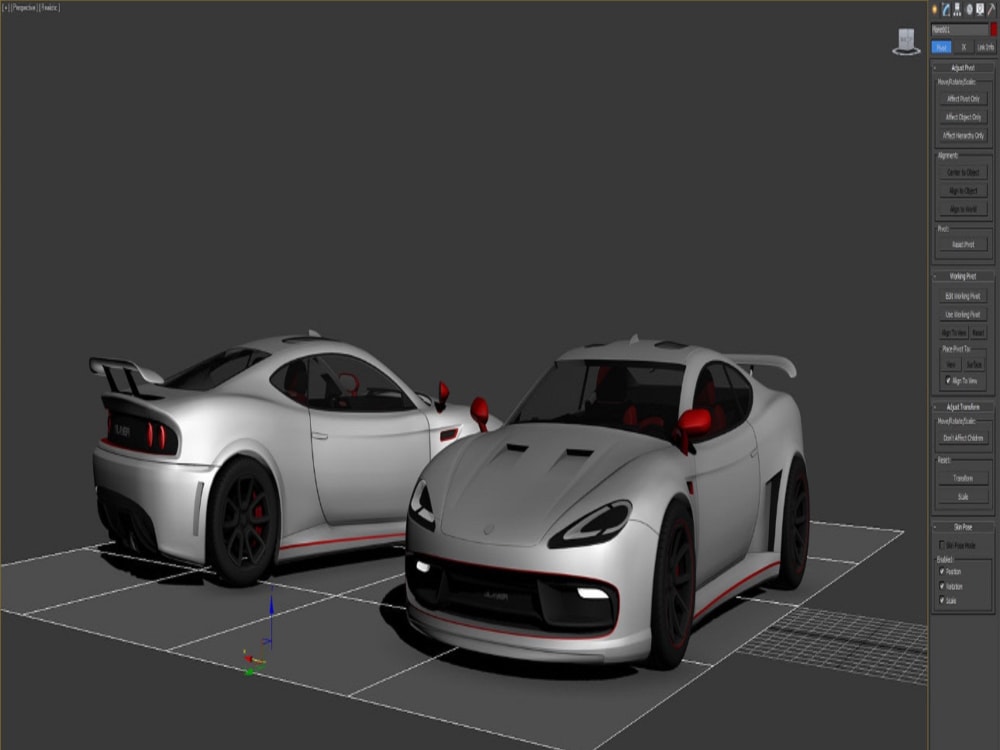The image size is (1000, 750).
Task: Toggle Position checkbox under Enabled
Action: click(942, 571)
